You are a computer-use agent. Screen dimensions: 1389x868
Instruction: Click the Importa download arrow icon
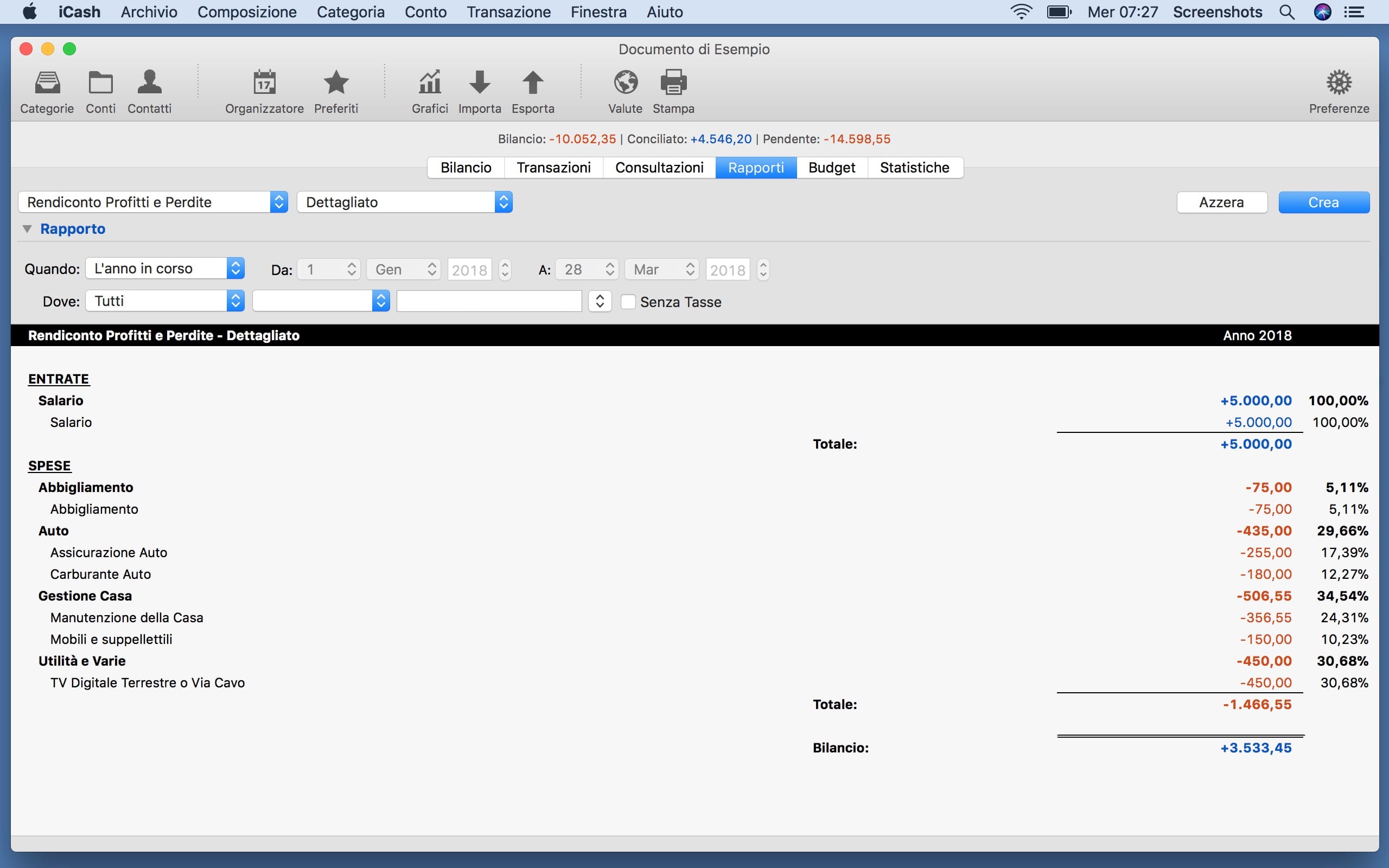[479, 83]
